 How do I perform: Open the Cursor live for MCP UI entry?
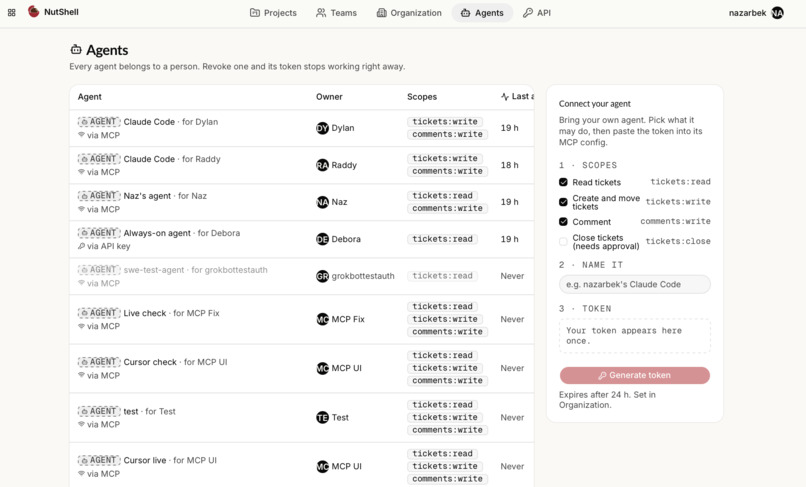coord(170,460)
